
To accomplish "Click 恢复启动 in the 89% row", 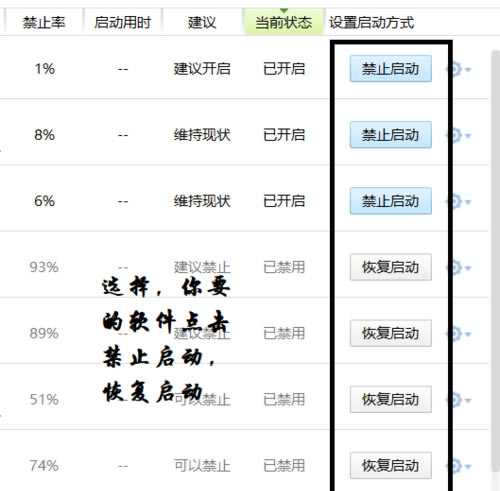I will coord(391,333).
